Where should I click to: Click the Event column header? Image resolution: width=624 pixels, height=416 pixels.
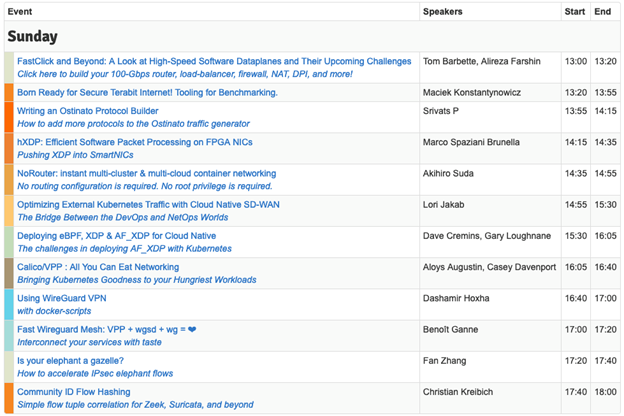click(20, 12)
